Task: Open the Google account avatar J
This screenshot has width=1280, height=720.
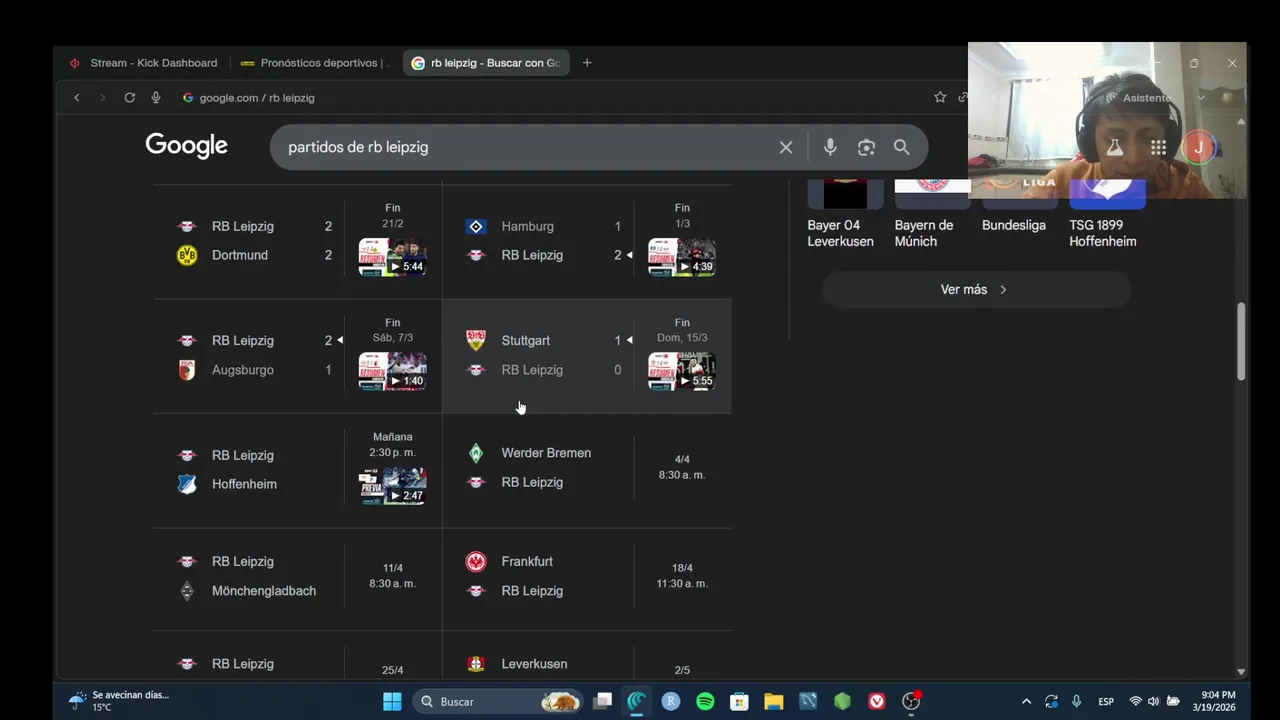Action: (1198, 147)
